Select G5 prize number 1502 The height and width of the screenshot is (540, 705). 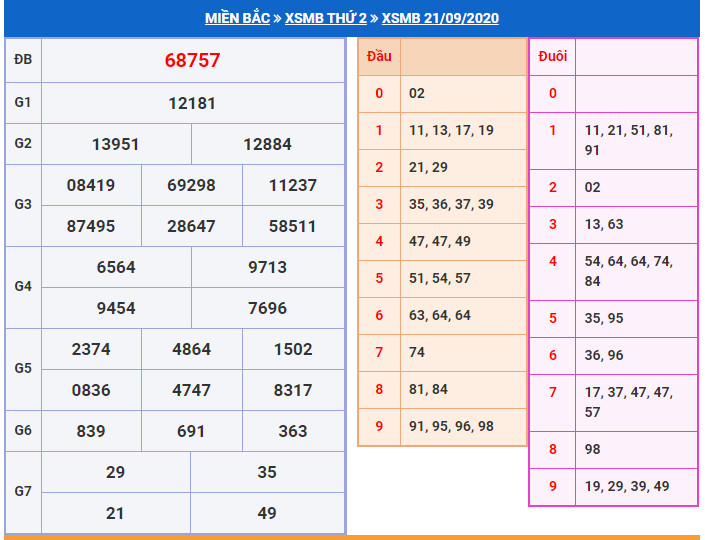click(x=293, y=349)
